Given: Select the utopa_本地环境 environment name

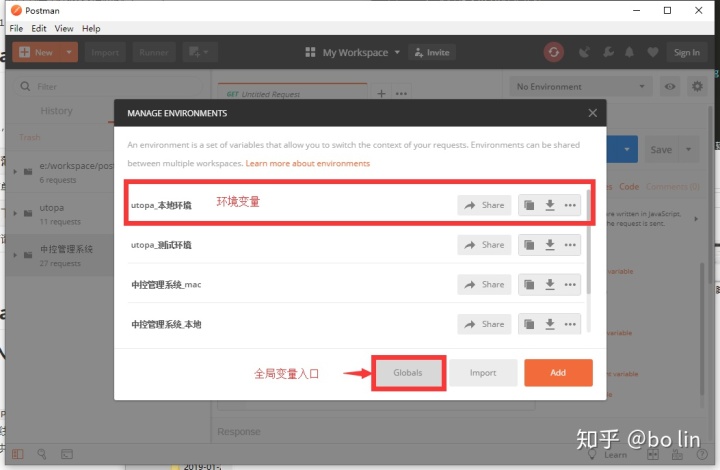Looking at the screenshot, I should 161,205.
